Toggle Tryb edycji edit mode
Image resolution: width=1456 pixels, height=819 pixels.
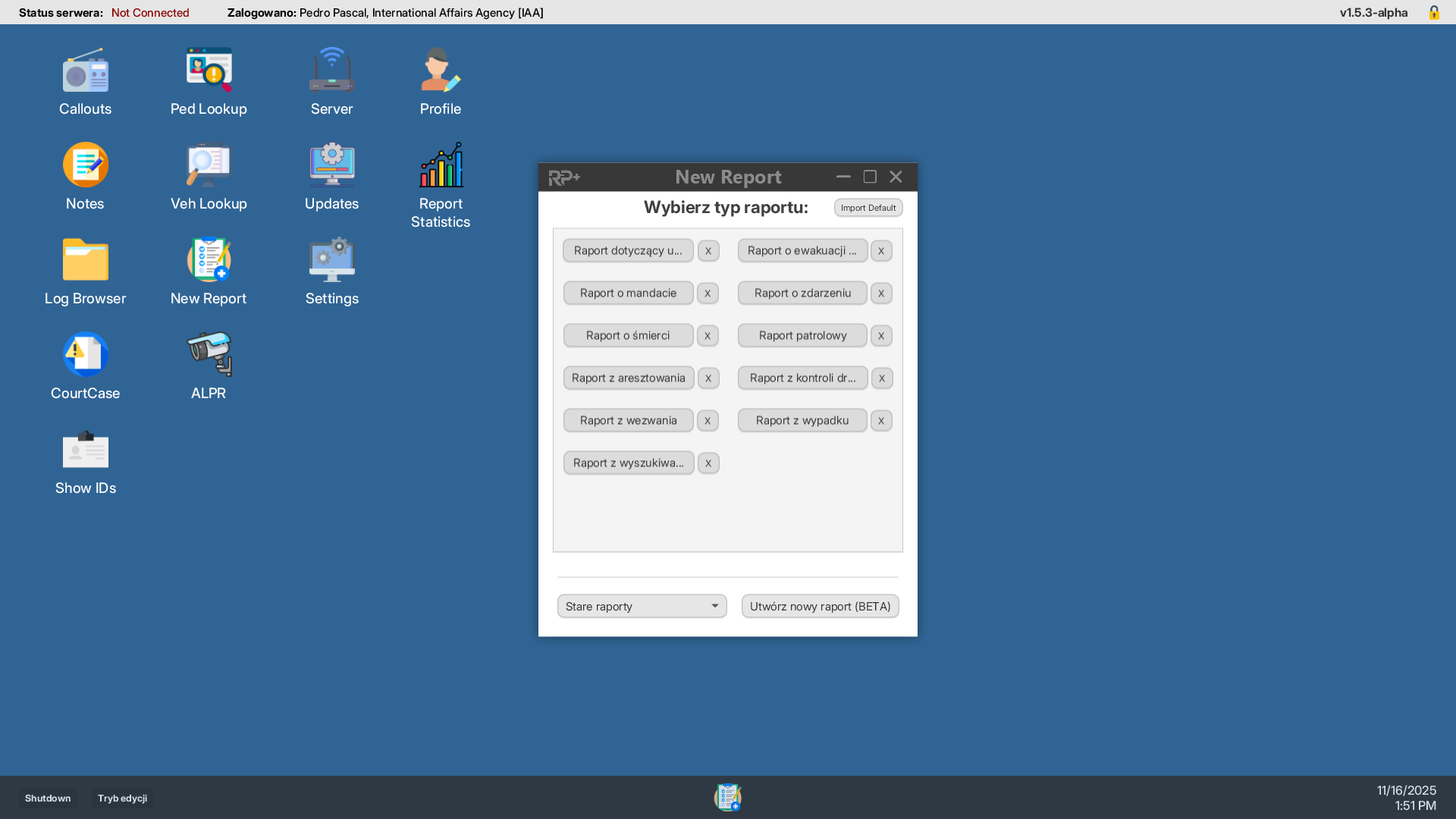(x=122, y=798)
